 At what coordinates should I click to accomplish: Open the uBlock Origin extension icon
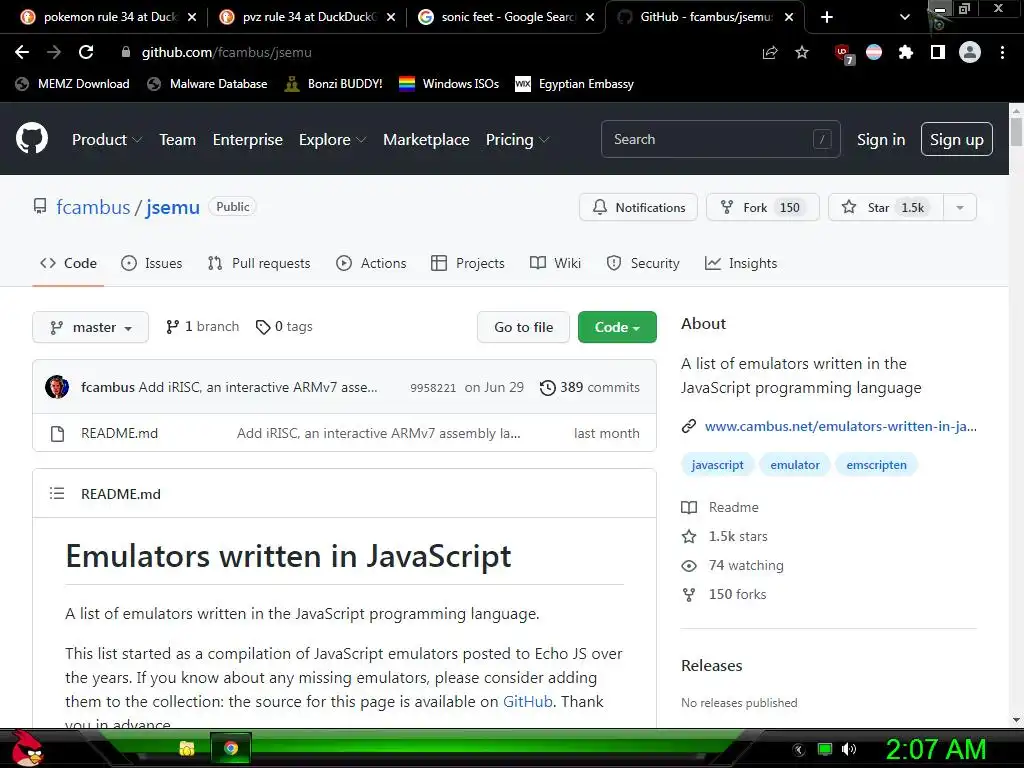point(843,53)
